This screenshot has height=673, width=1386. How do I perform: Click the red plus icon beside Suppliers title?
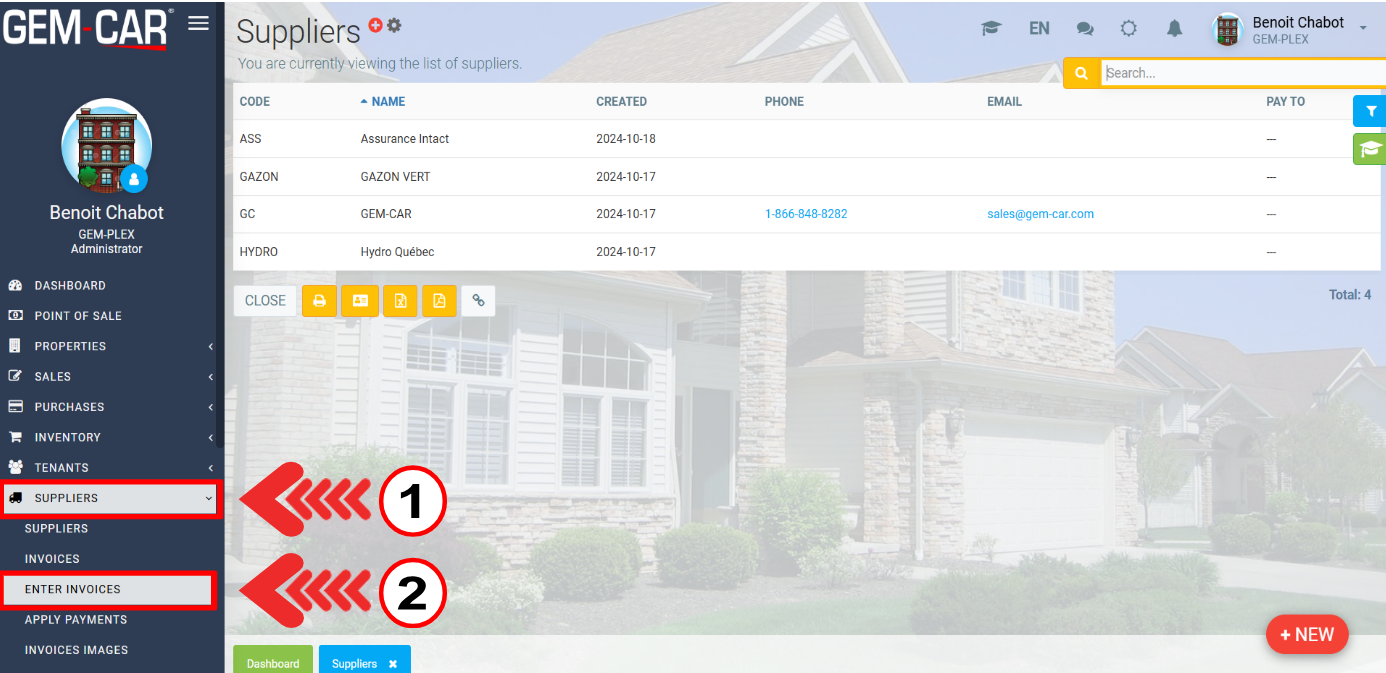point(375,25)
